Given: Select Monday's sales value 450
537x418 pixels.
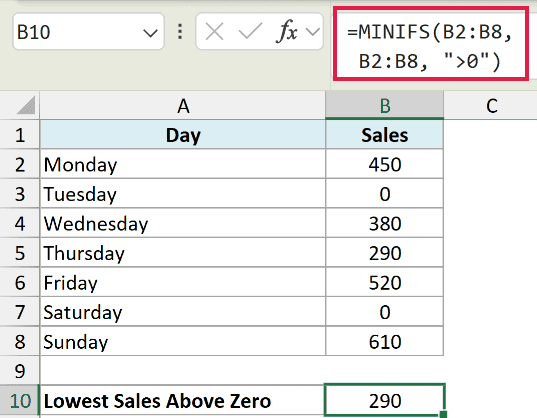Looking at the screenshot, I should click(x=384, y=164).
